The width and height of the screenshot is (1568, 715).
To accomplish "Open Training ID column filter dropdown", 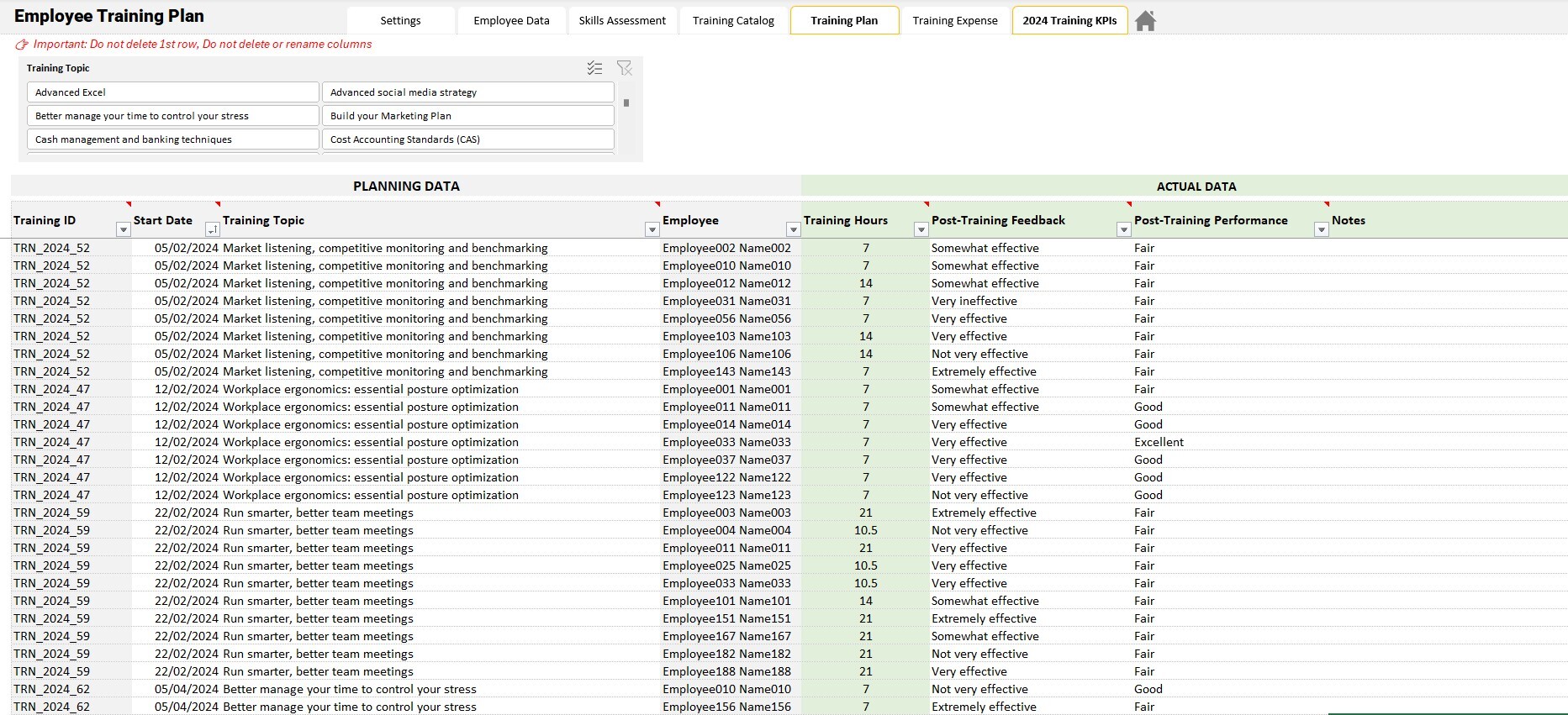I will (124, 229).
